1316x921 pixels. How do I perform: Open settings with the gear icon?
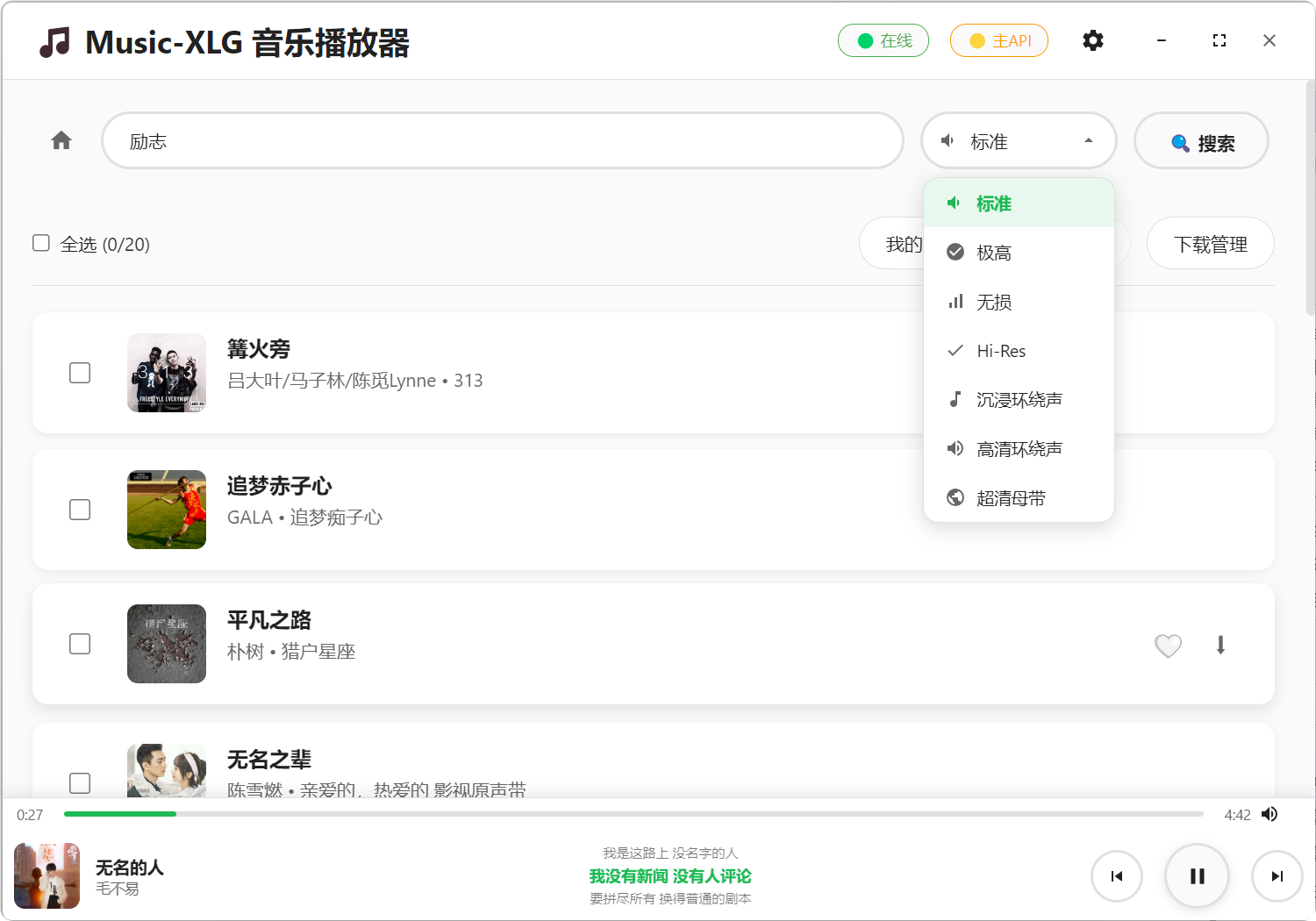tap(1092, 40)
